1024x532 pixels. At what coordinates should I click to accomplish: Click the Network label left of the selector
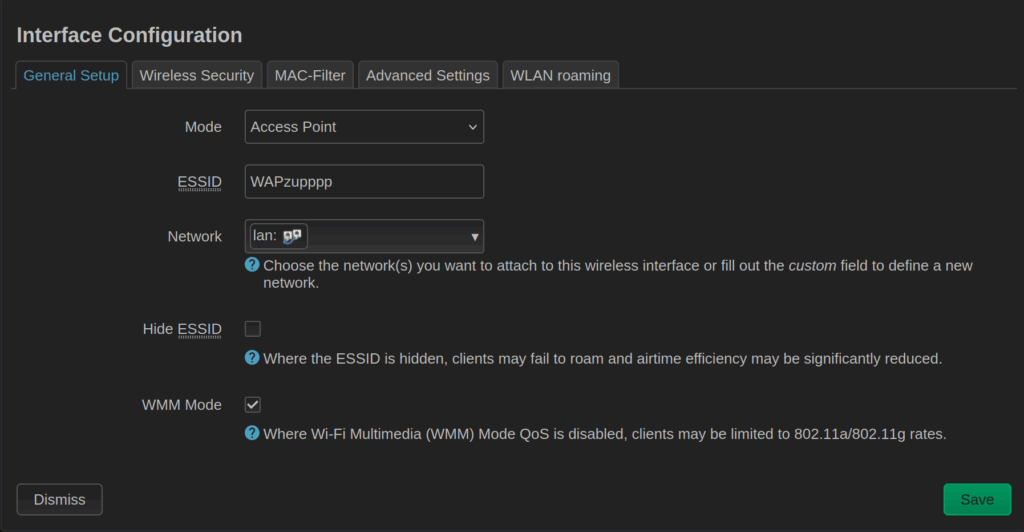194,237
